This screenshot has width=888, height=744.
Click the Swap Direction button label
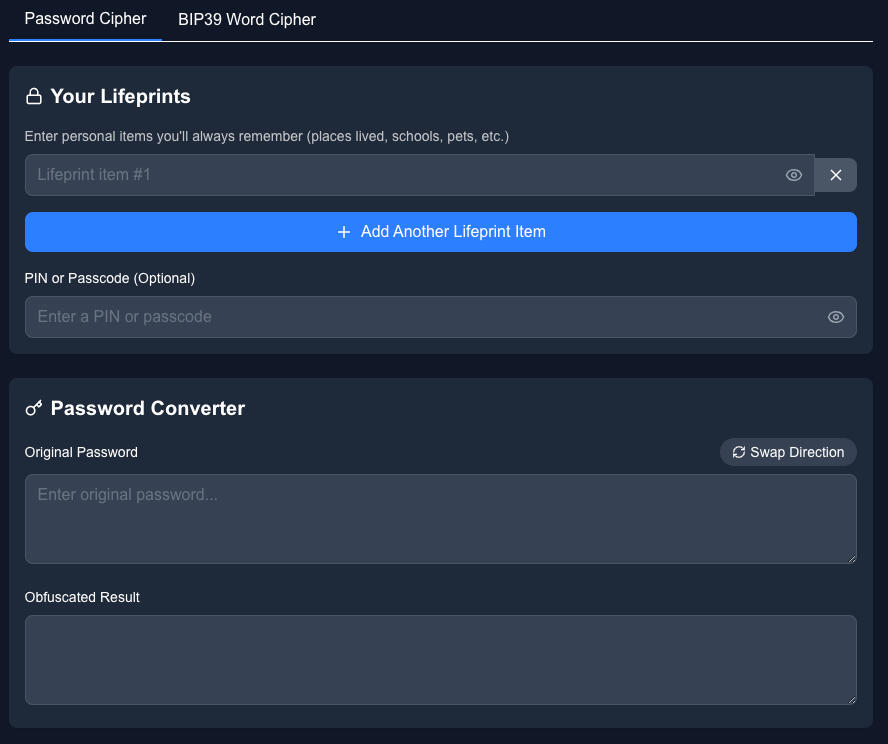pyautogui.click(x=797, y=452)
